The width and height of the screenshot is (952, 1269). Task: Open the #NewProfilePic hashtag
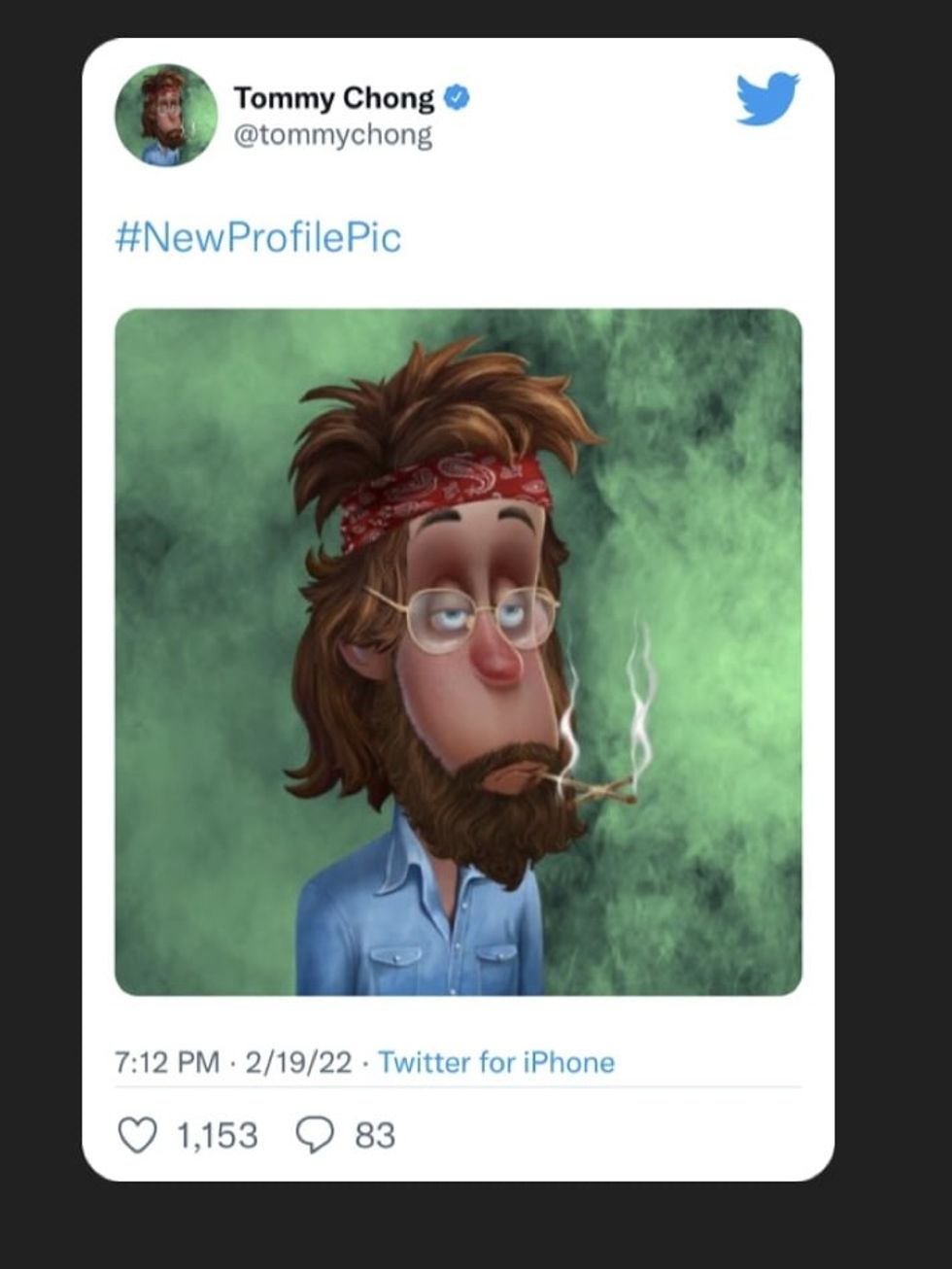pos(257,238)
